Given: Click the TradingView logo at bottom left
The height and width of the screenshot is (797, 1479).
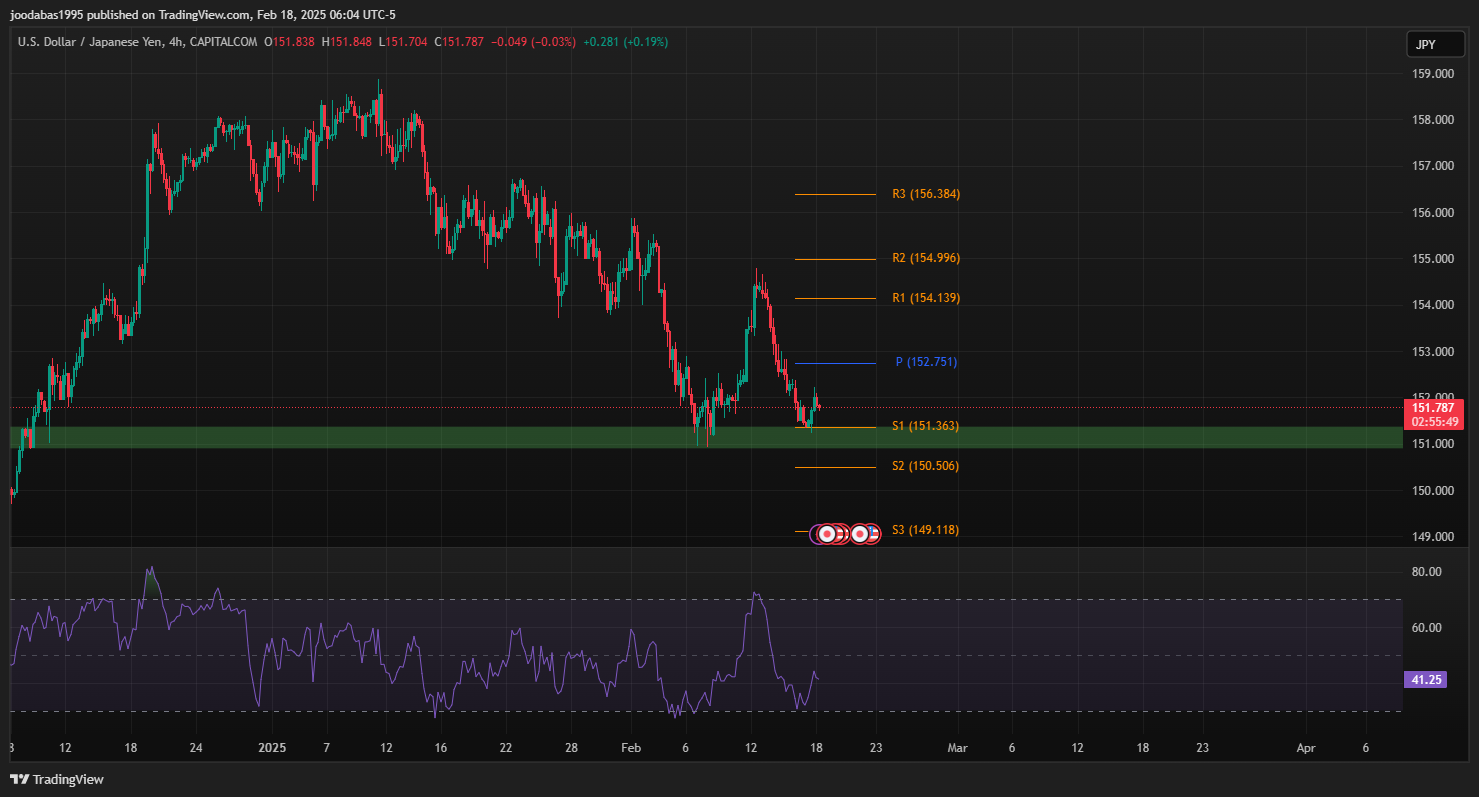Looking at the screenshot, I should (57, 779).
